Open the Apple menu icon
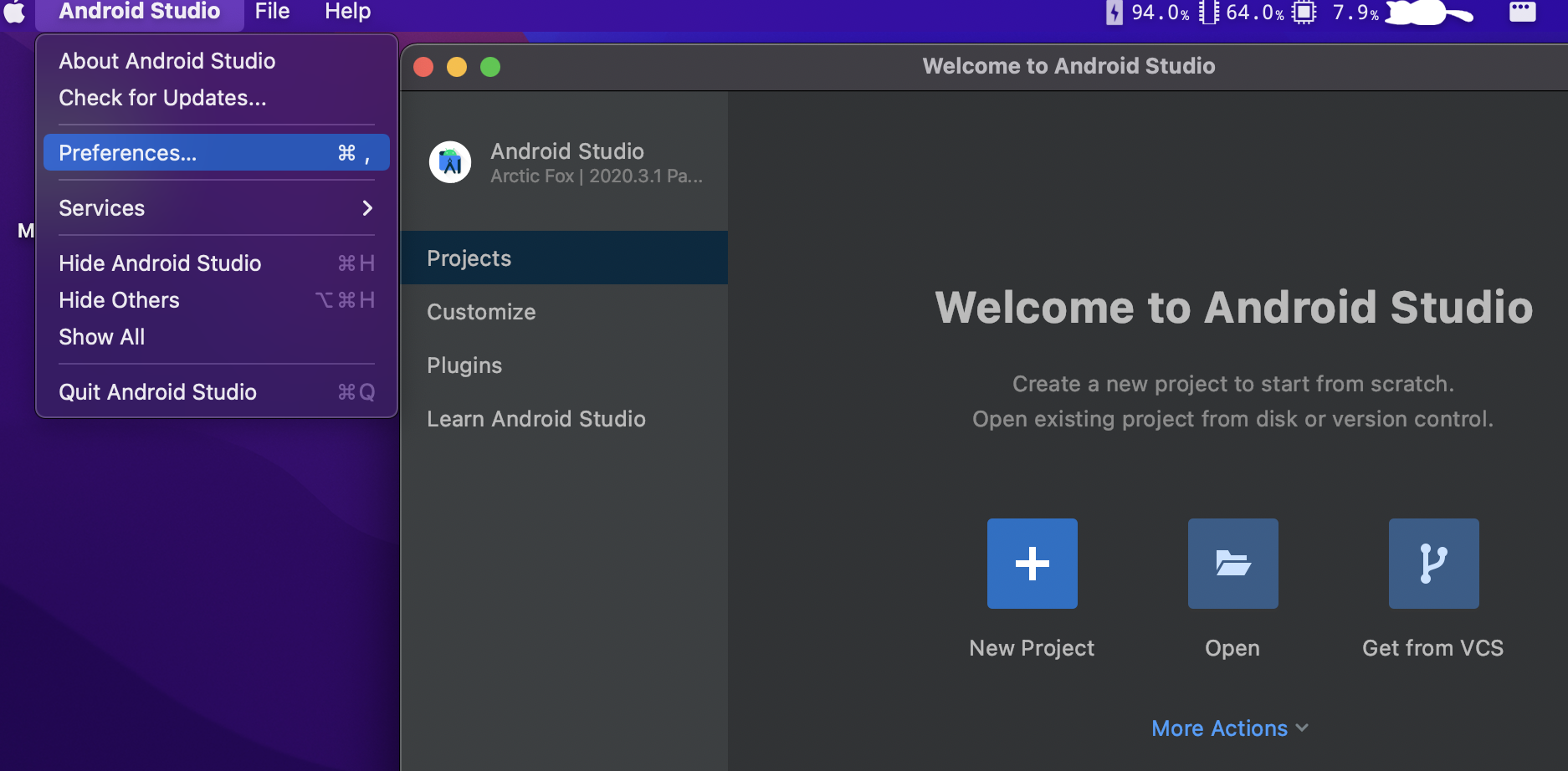The height and width of the screenshot is (771, 1568). [15, 12]
